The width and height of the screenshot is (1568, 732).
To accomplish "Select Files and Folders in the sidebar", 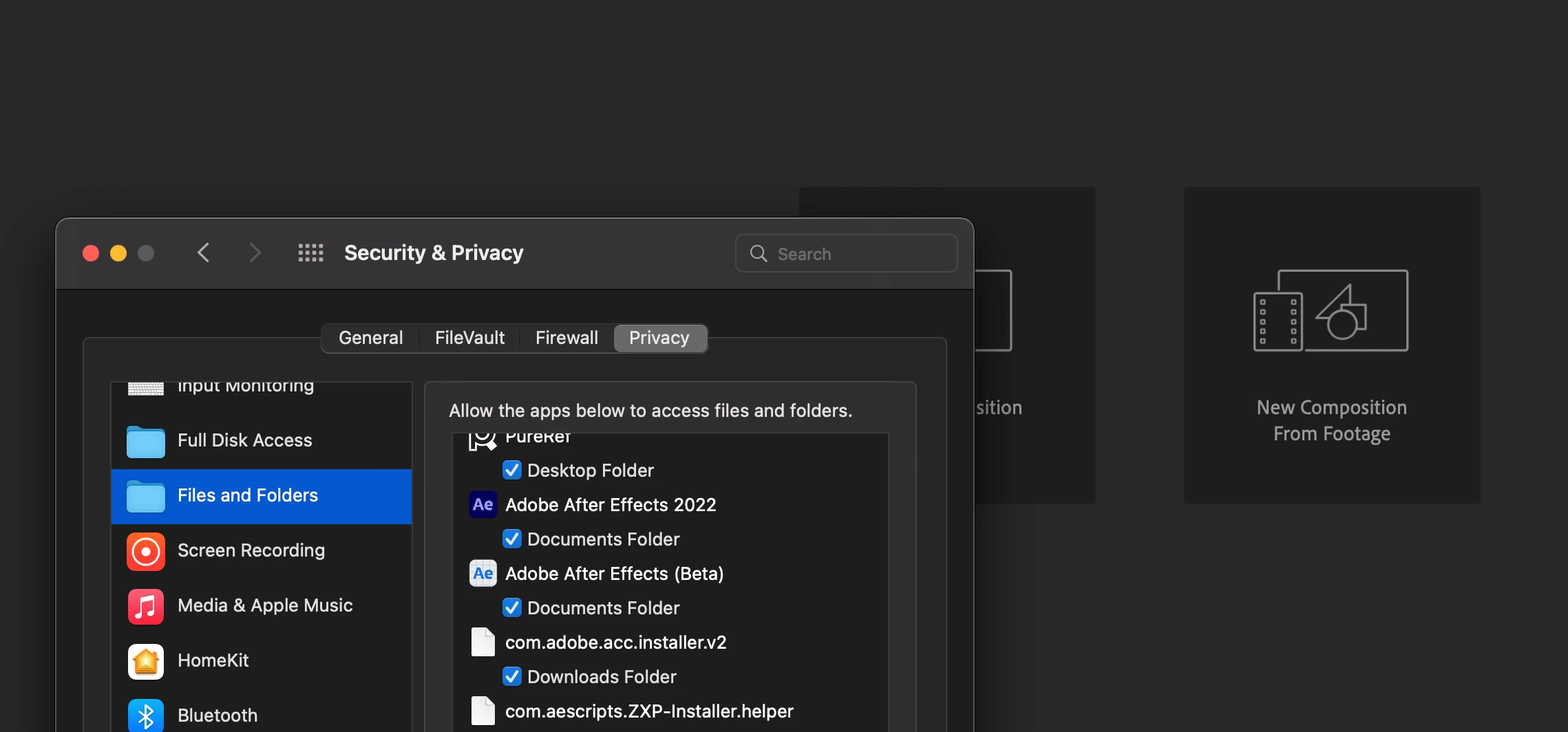I will click(x=262, y=496).
